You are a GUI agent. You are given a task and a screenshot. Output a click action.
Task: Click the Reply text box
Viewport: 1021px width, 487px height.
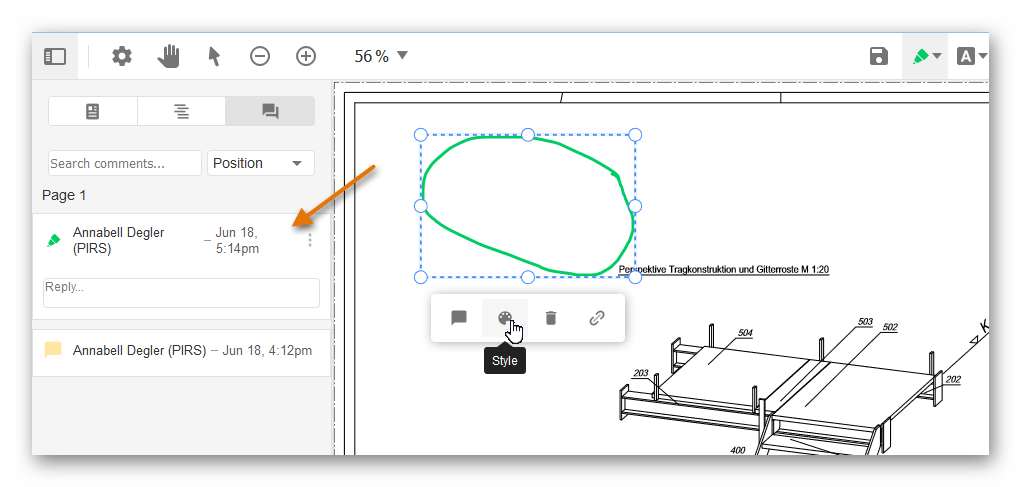[x=181, y=292]
